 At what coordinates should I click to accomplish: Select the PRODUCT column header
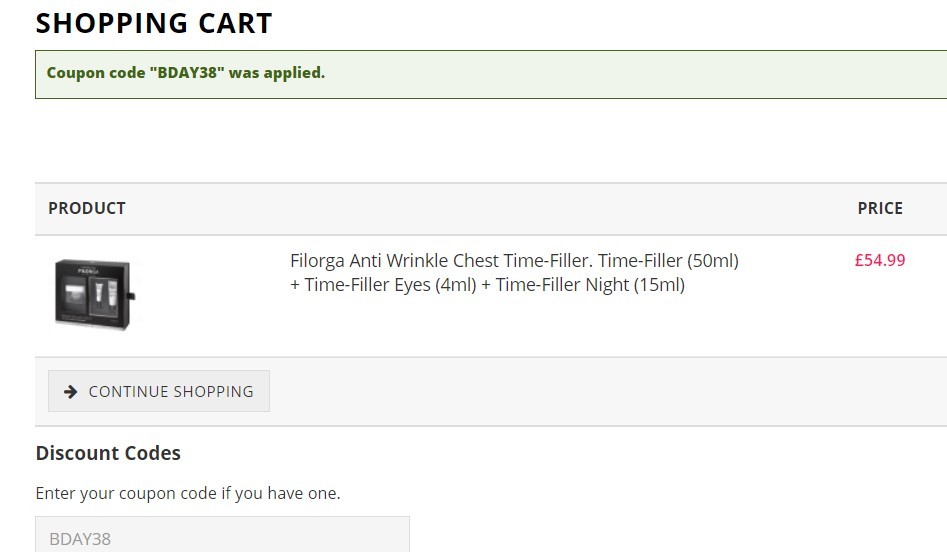click(x=87, y=208)
